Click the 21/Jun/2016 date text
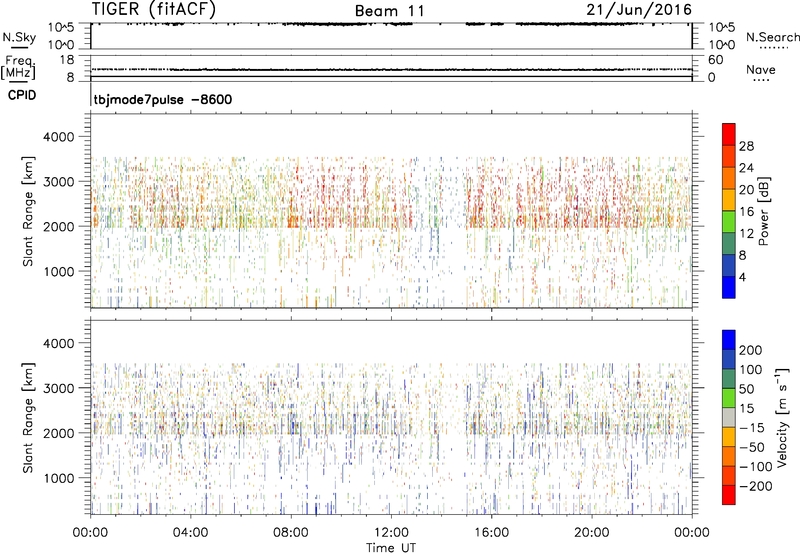 [x=639, y=9]
